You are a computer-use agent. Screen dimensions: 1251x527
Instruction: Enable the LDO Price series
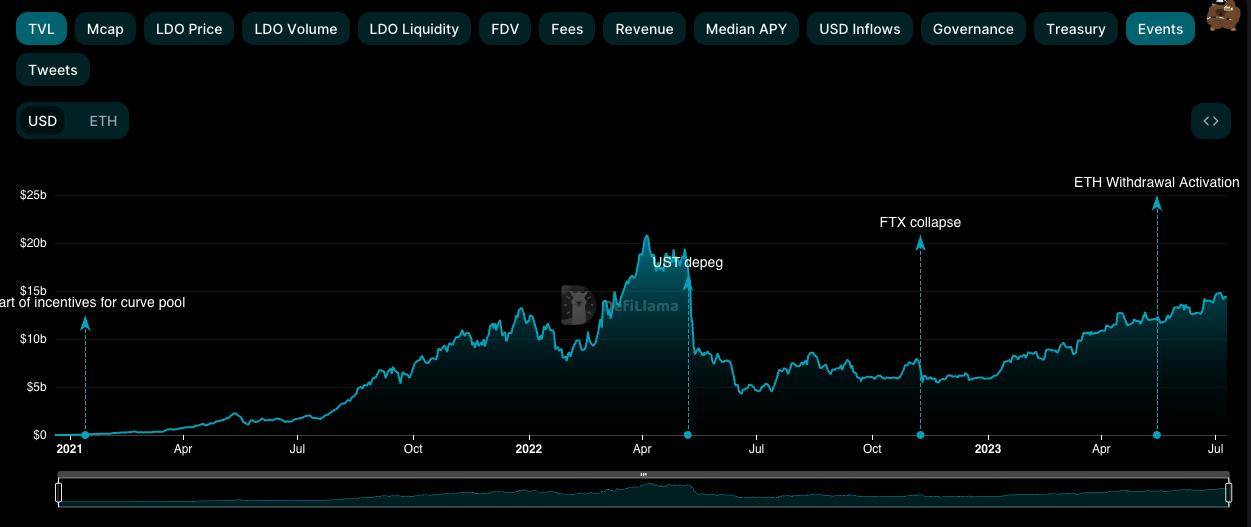coord(189,29)
